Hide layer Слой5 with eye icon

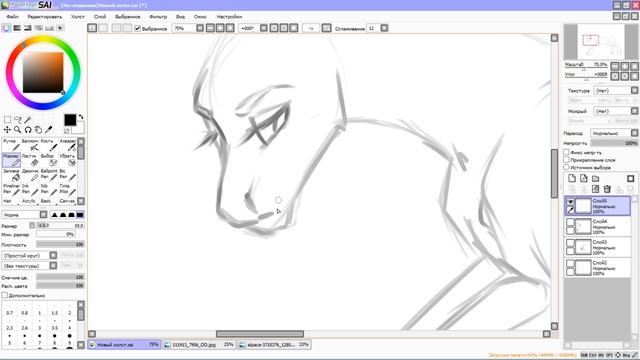point(571,202)
